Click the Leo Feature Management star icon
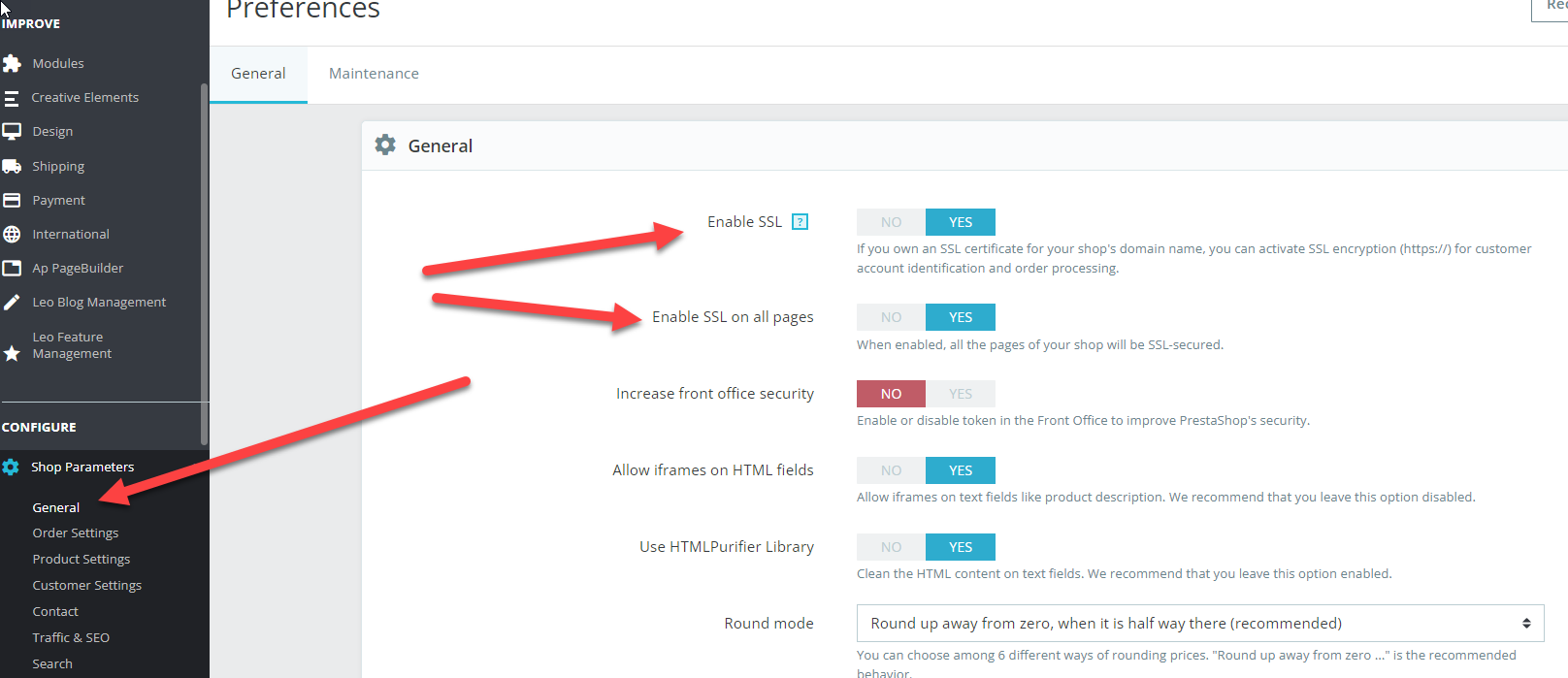The image size is (1568, 678). pos(12,353)
